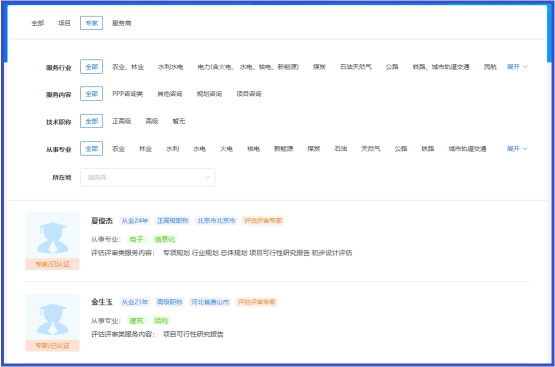This screenshot has width=555, height=367.
Task: Filter 从事专业 by 公路
Action: click(401, 149)
